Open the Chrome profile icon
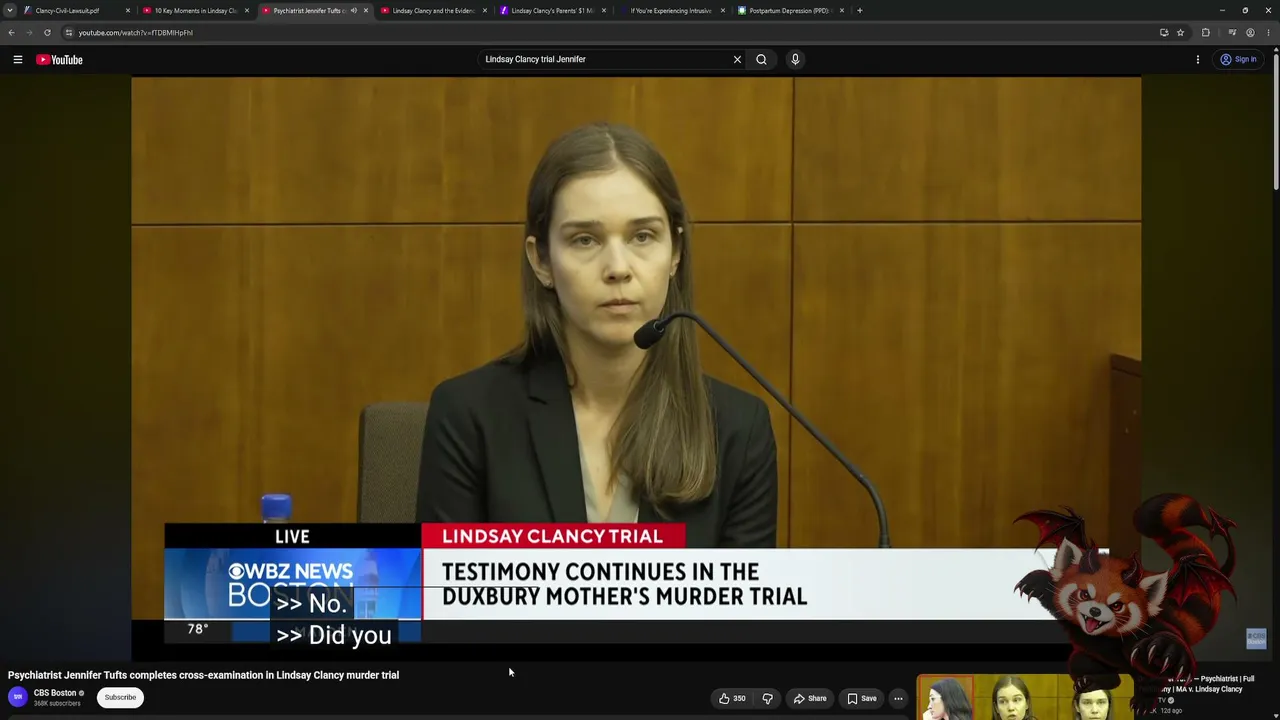Screen dimensions: 1280x720 point(1250,32)
